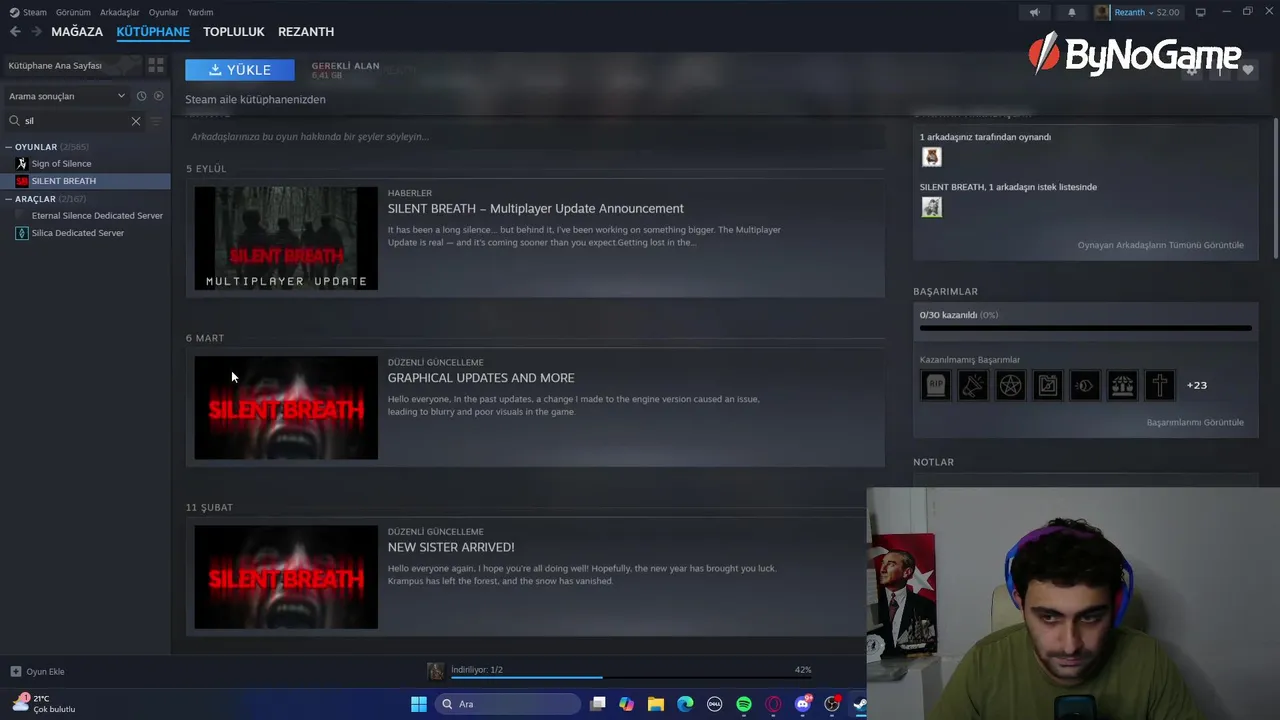Collapse the ARAÇLAR category
This screenshot has height=720, width=1280.
pyautogui.click(x=8, y=199)
